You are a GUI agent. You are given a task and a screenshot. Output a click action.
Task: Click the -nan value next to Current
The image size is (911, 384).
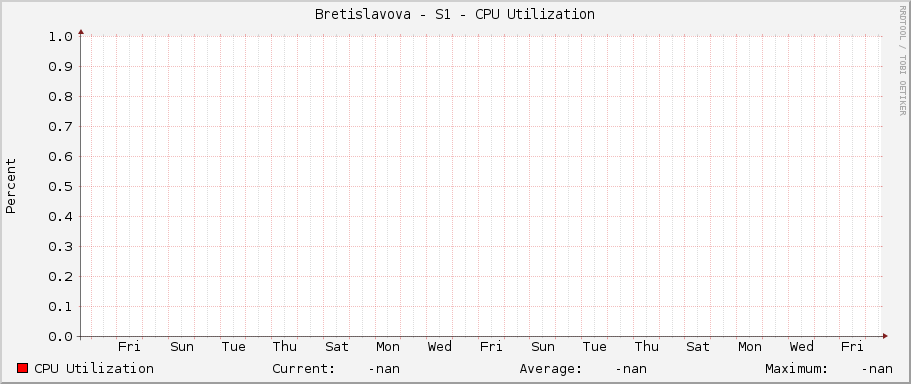pos(384,369)
